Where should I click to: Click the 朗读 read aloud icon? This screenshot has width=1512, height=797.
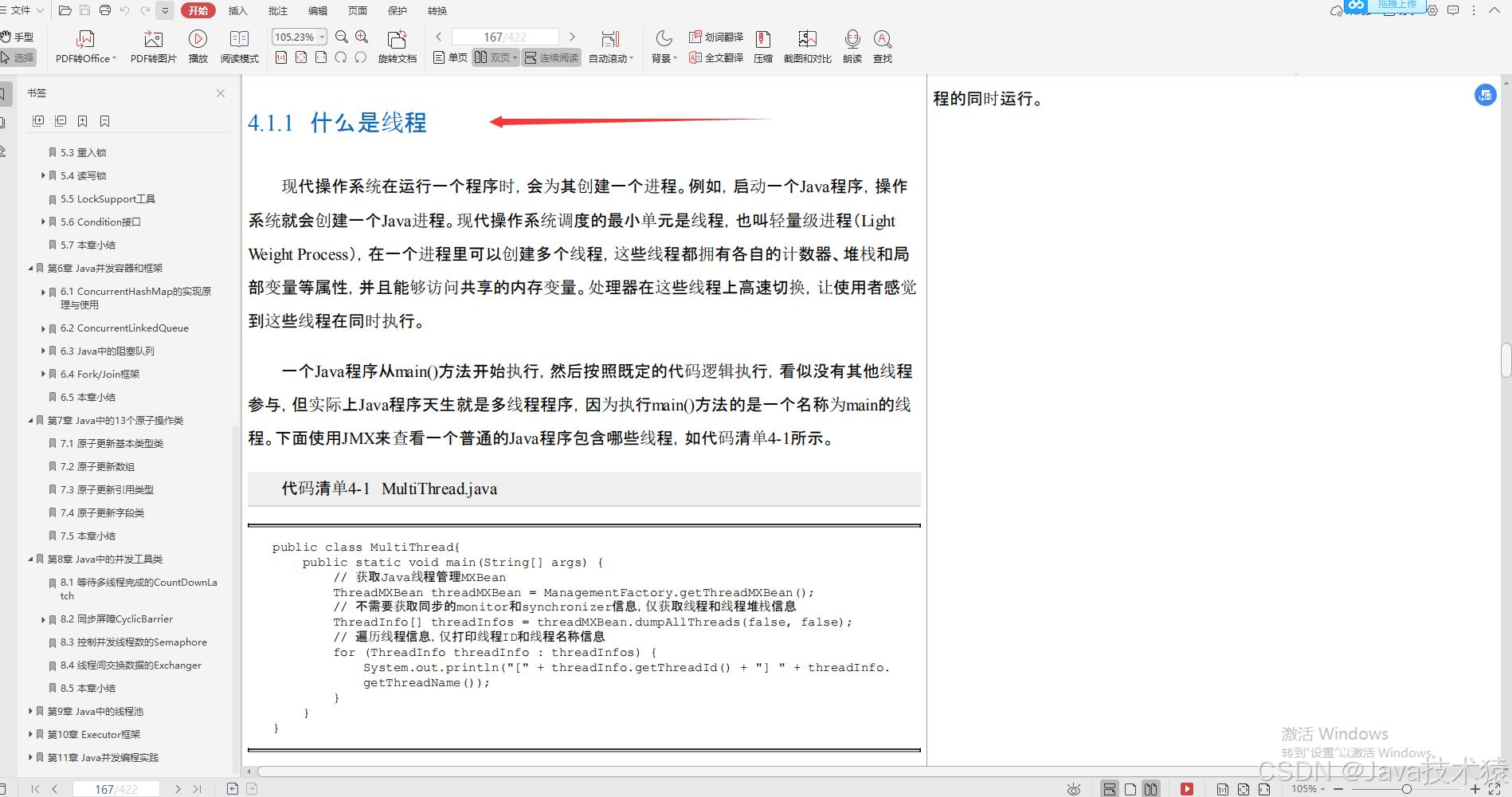click(852, 47)
